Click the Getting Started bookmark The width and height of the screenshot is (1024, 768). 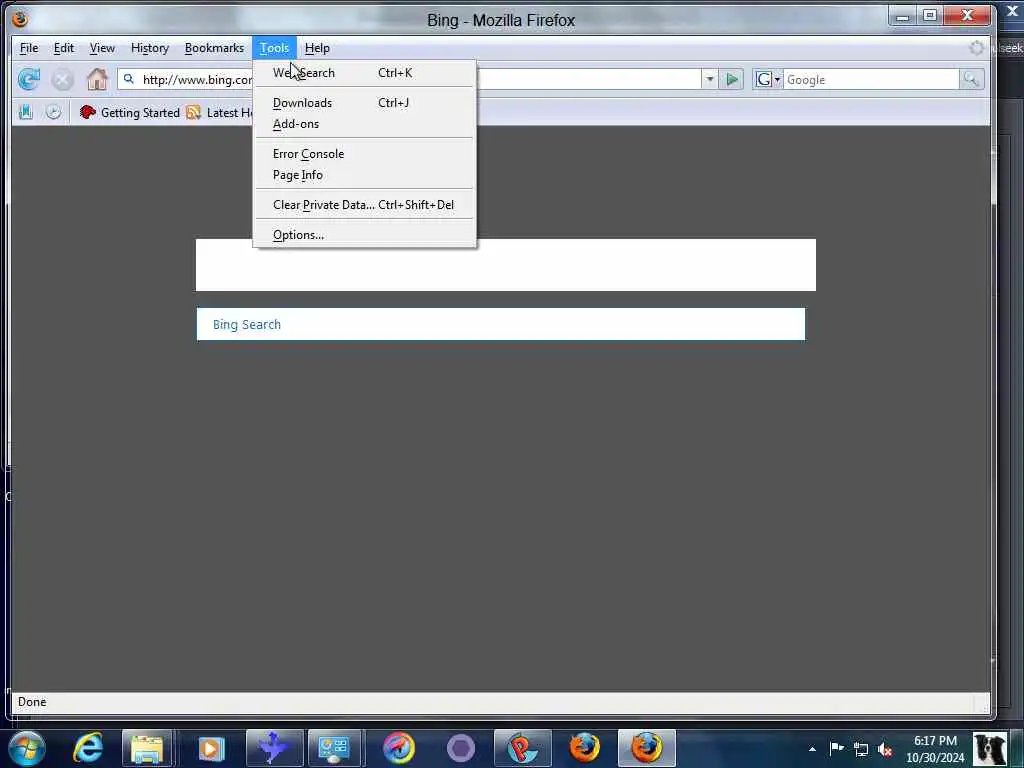[129, 112]
